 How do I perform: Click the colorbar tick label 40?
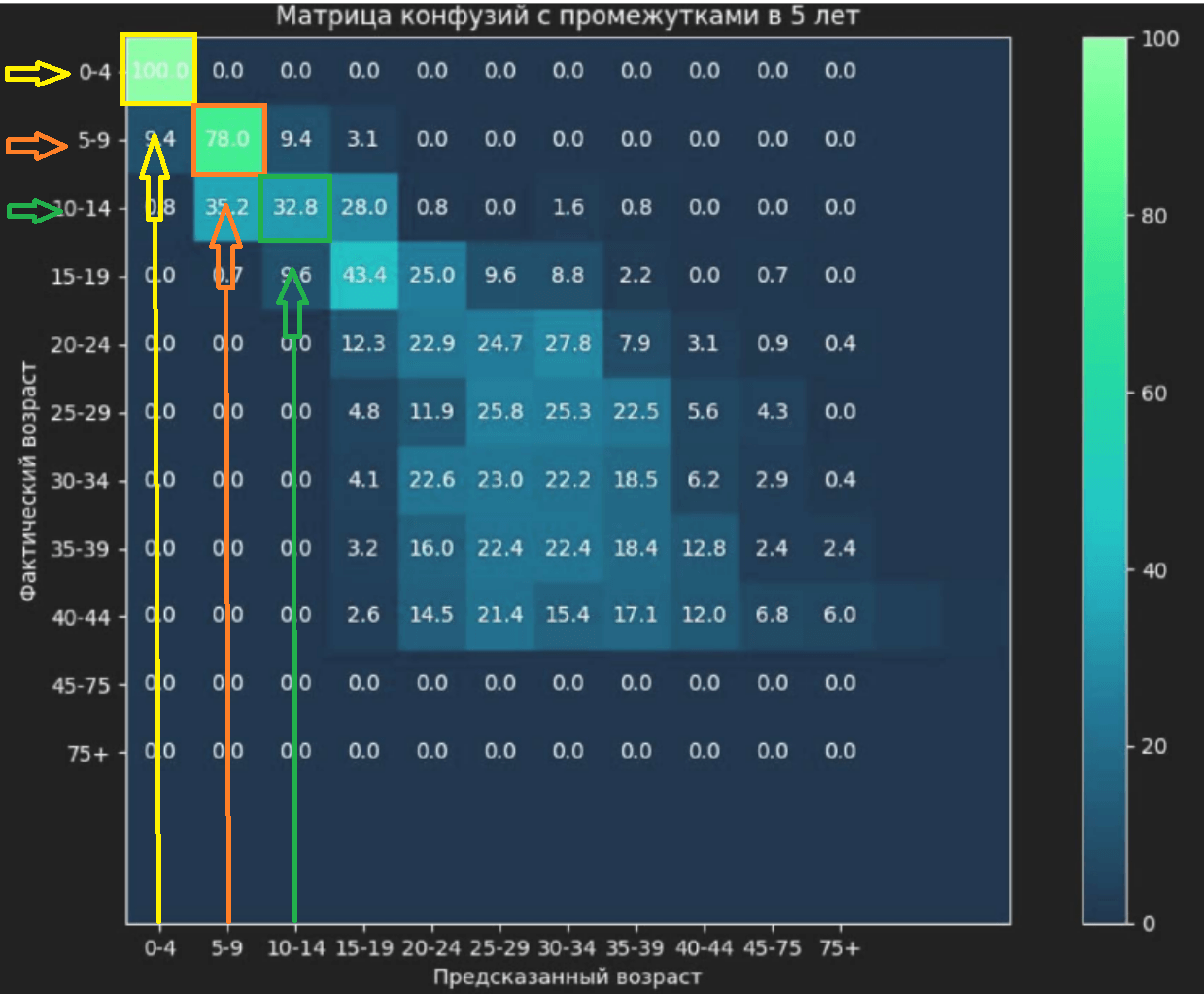coord(1153,570)
